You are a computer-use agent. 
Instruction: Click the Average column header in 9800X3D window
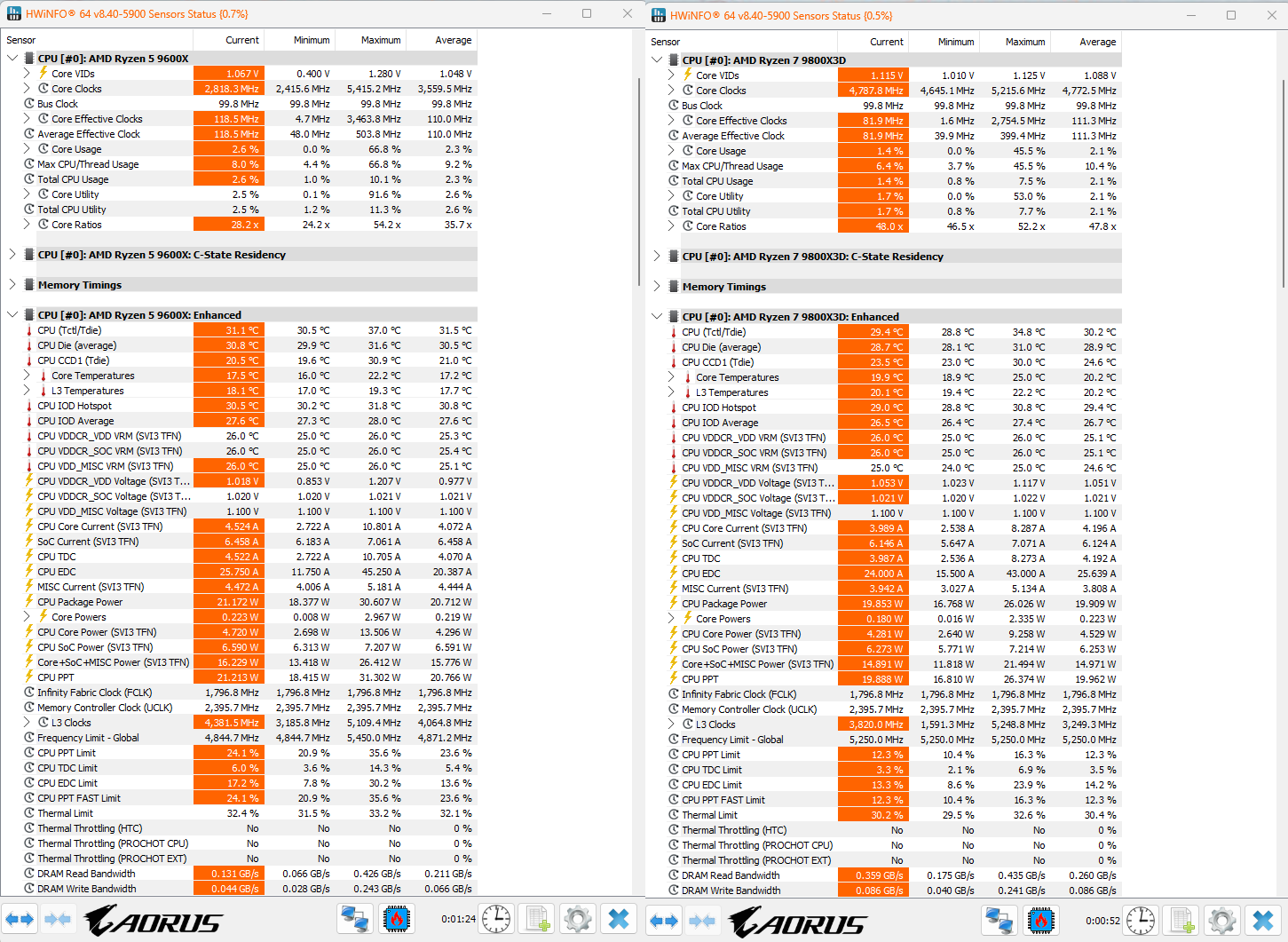point(1086,42)
